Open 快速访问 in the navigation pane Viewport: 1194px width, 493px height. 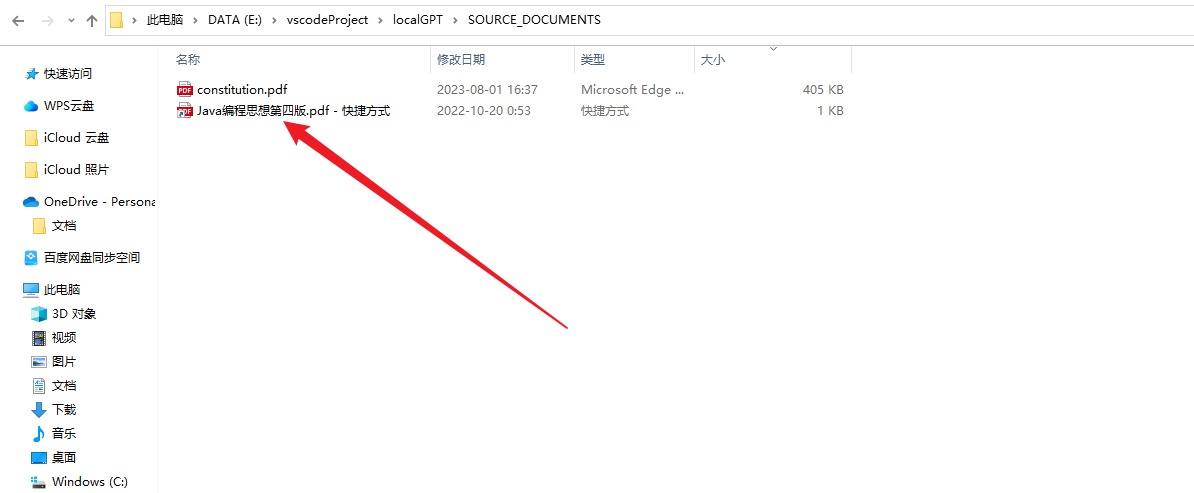[68, 74]
